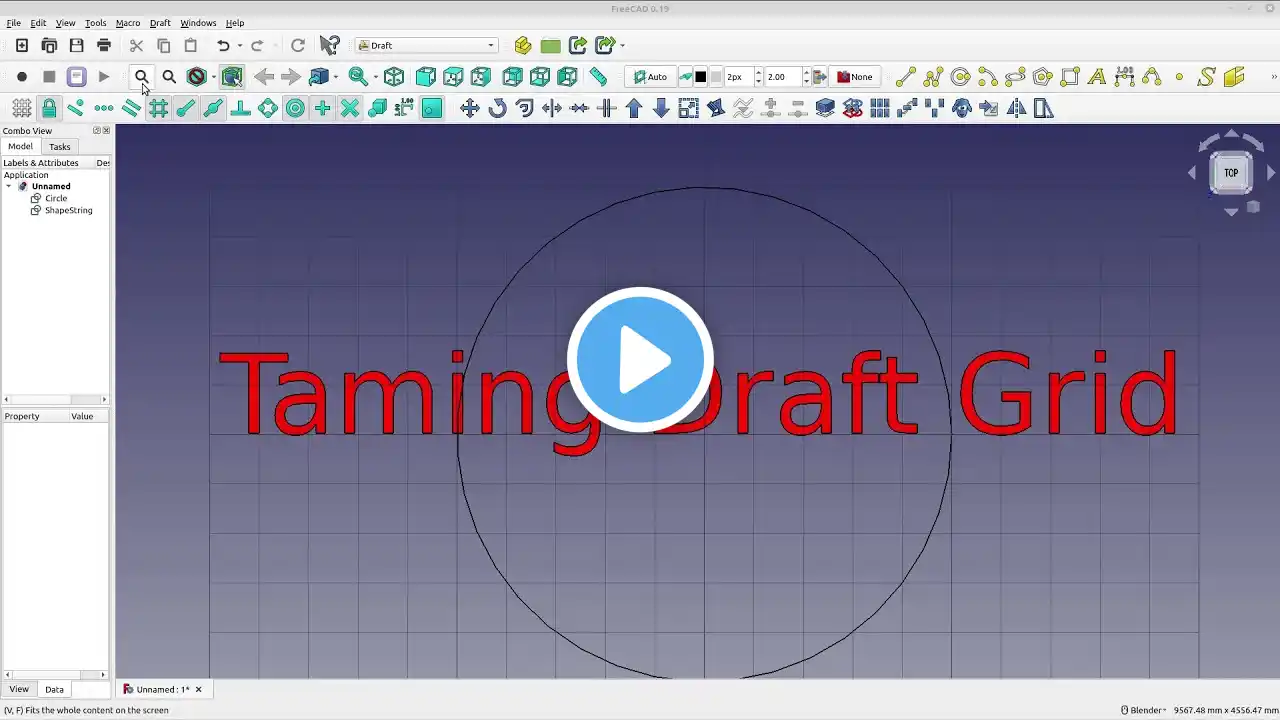Select the Draft Circle tool

(x=961, y=76)
